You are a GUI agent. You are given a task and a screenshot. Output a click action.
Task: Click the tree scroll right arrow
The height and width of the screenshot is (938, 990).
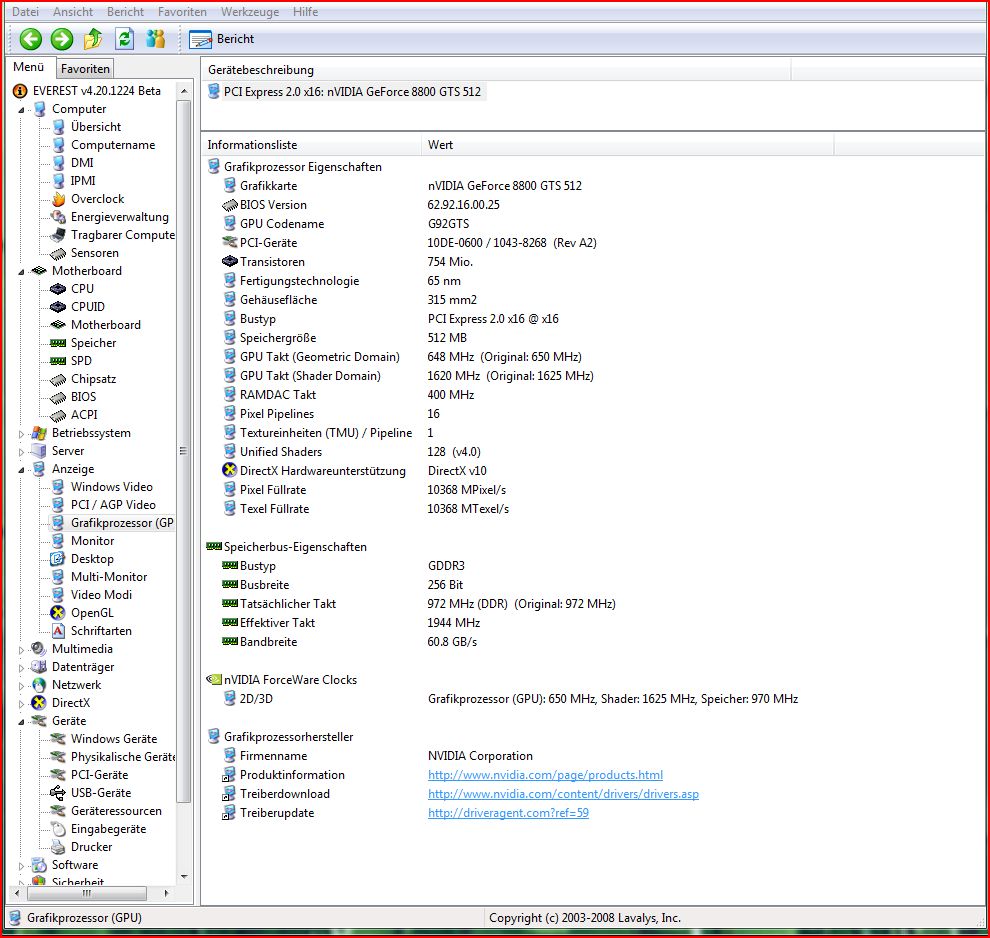(166, 893)
